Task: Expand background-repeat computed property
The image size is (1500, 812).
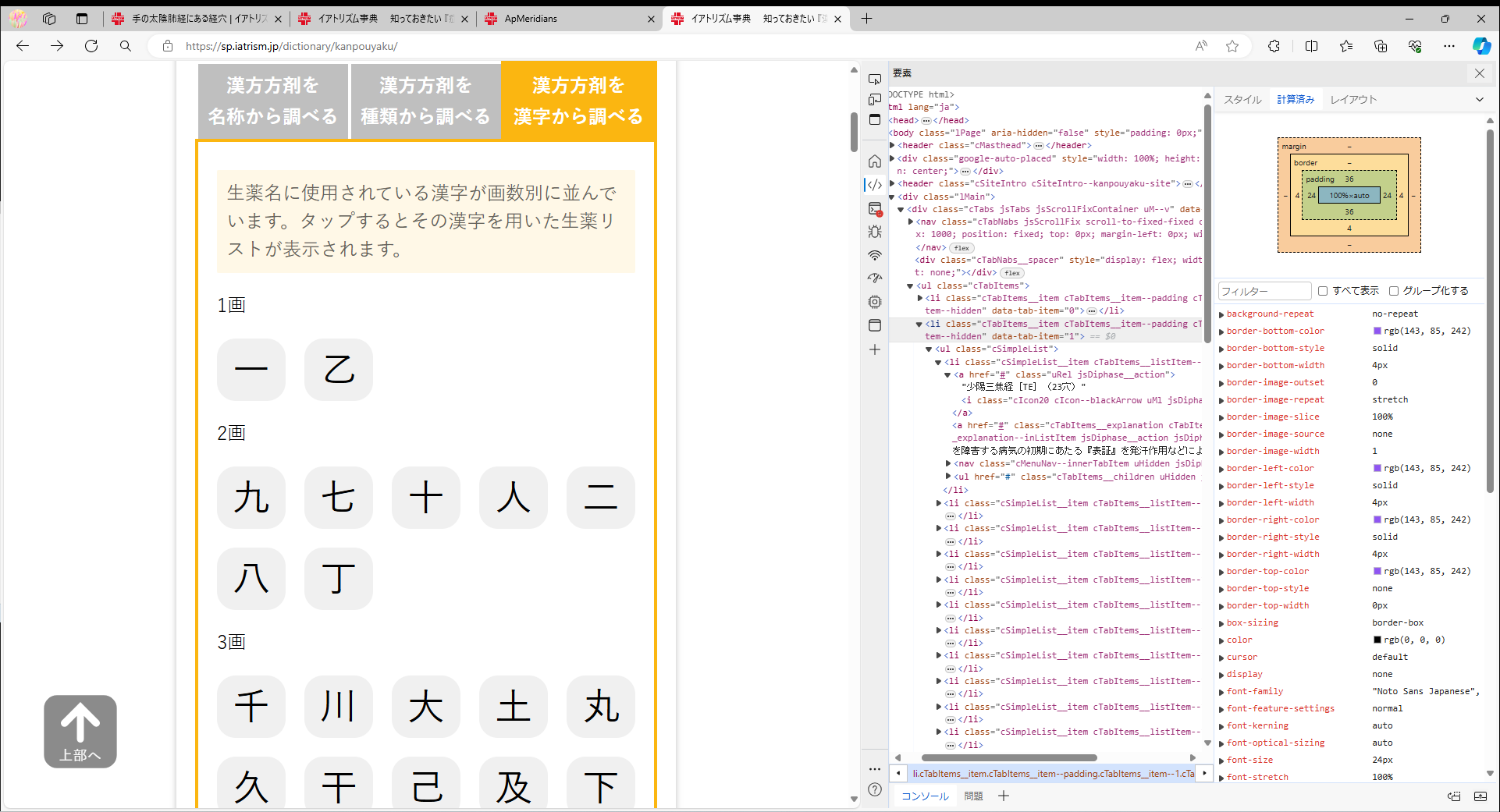Action: coord(1221,314)
